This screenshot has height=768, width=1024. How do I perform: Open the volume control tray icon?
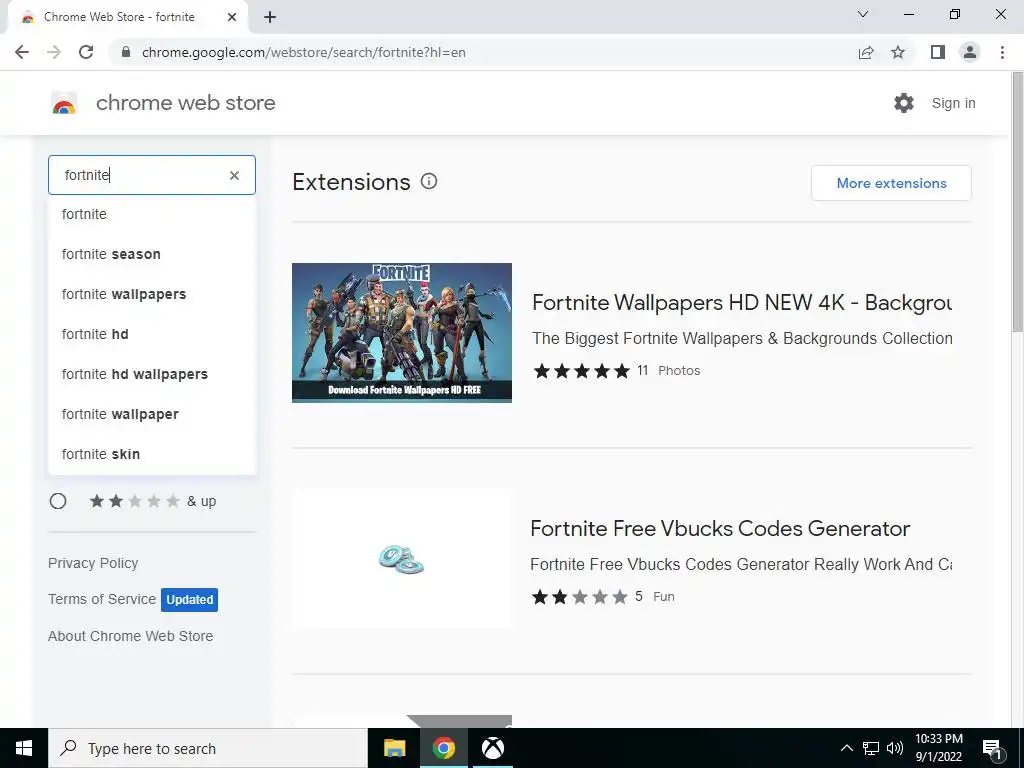[895, 748]
